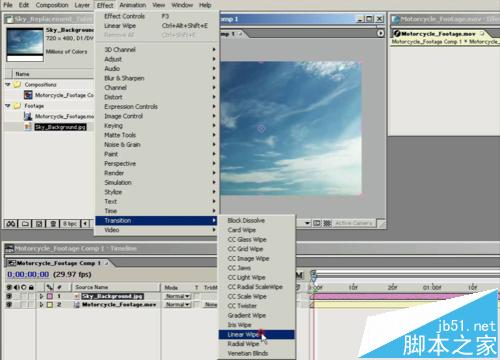This screenshot has width=500, height=360.
Task: Click the layer 2 yellow label color swatch
Action: [50, 305]
